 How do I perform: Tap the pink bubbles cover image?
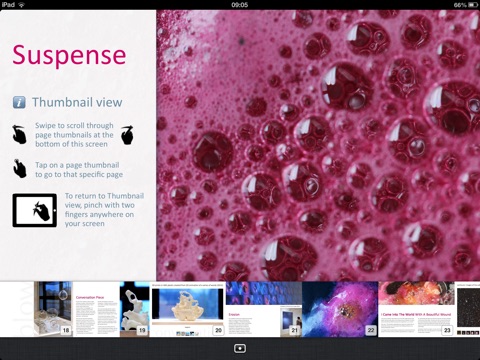coord(318,145)
